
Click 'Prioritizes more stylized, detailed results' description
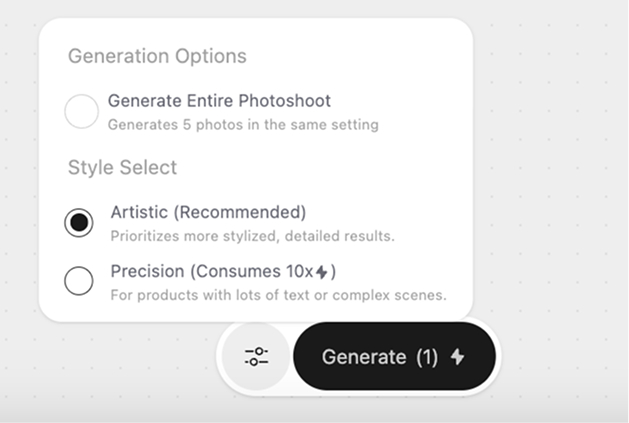click(x=252, y=236)
